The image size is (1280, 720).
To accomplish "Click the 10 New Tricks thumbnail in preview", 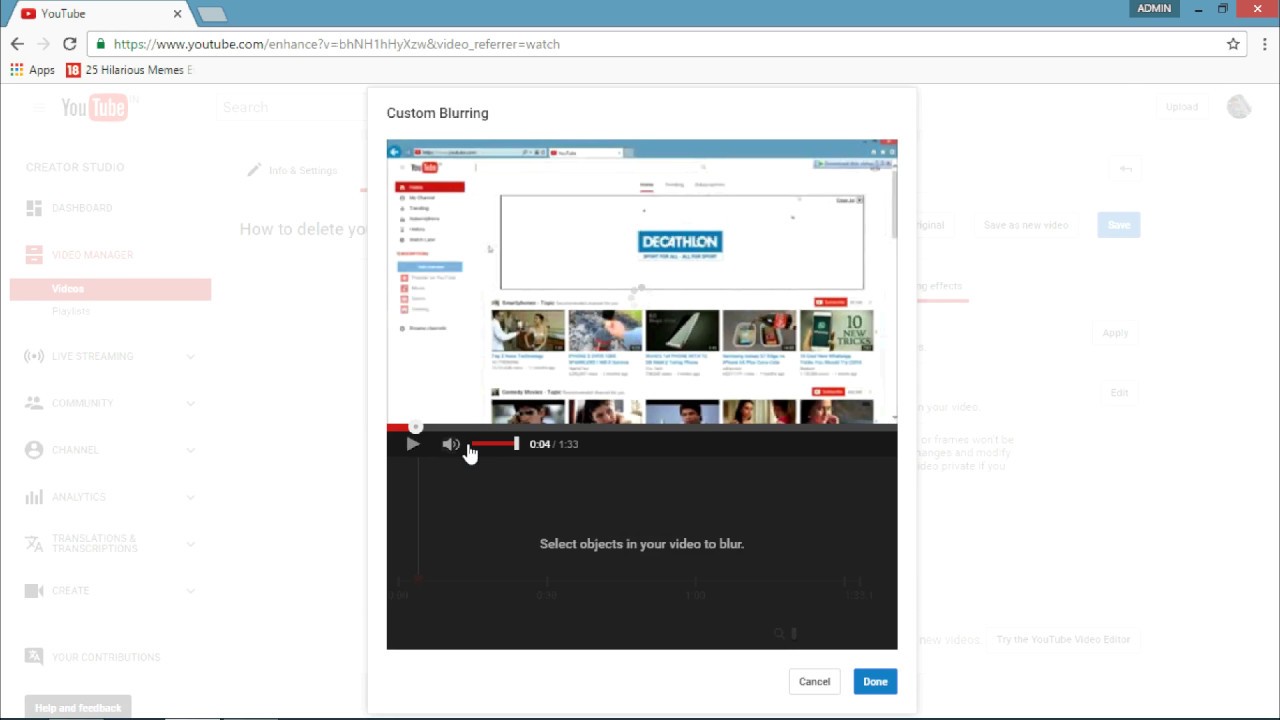I will (836, 330).
